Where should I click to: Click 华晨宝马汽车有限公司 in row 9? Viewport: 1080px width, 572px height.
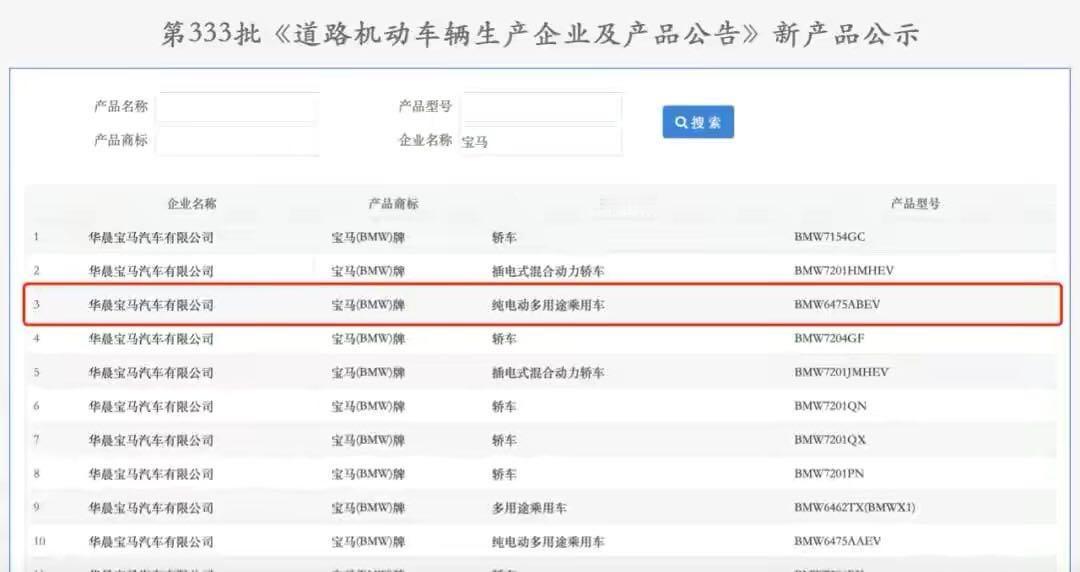tap(151, 508)
